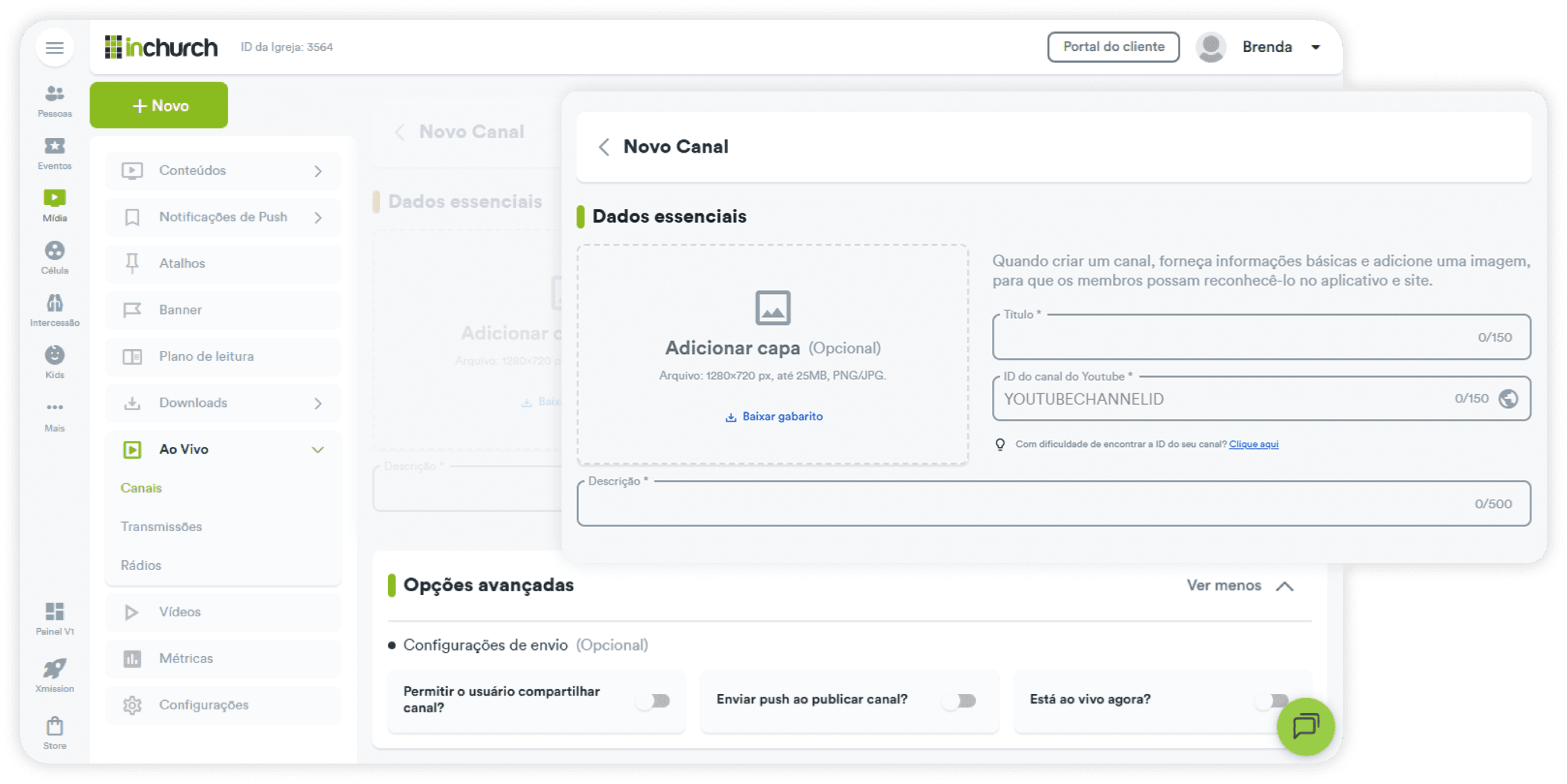Click the globe icon in Youtube ID field
The height and width of the screenshot is (784, 1567).
pos(1508,399)
